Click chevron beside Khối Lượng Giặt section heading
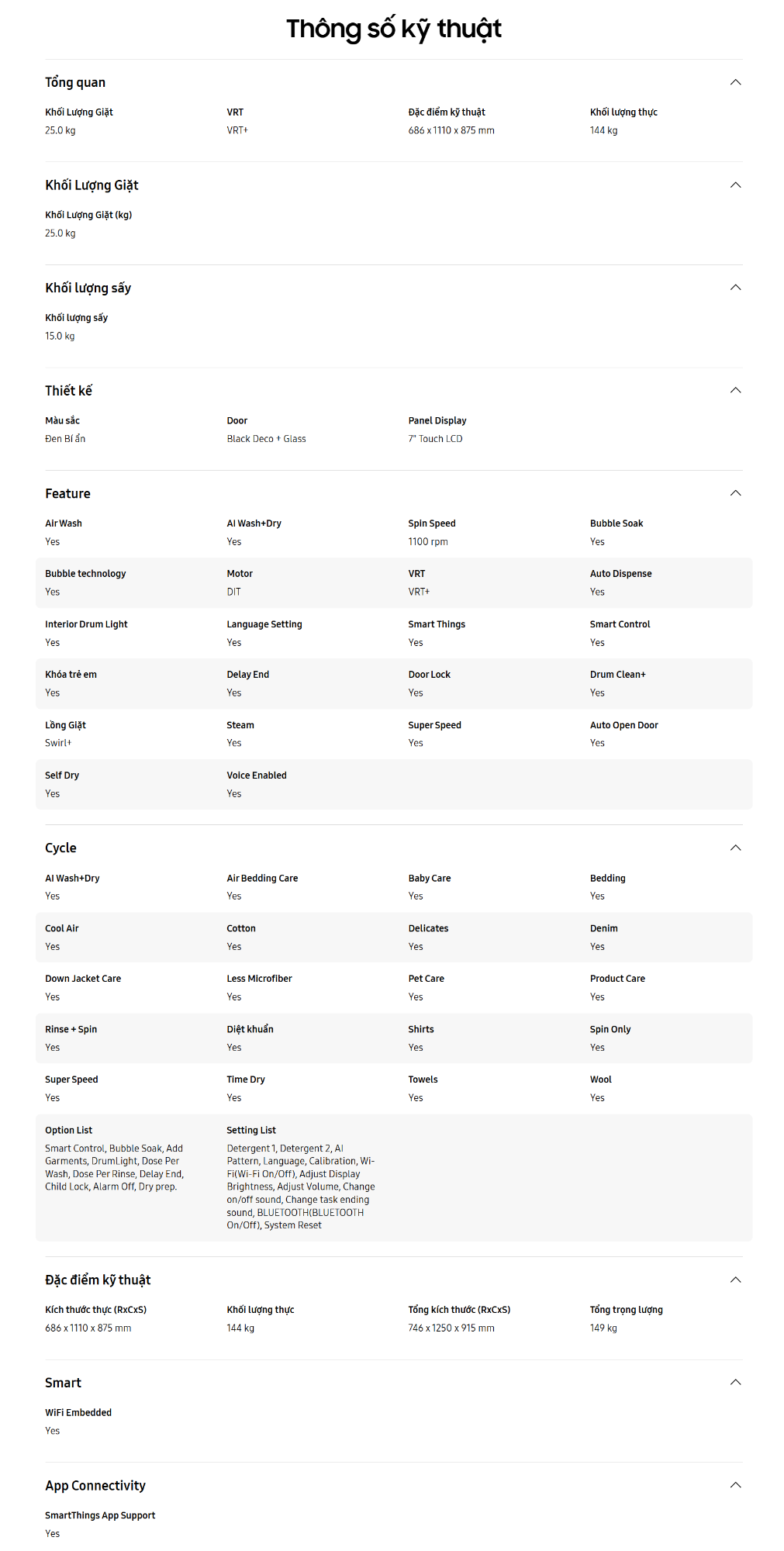 735,185
